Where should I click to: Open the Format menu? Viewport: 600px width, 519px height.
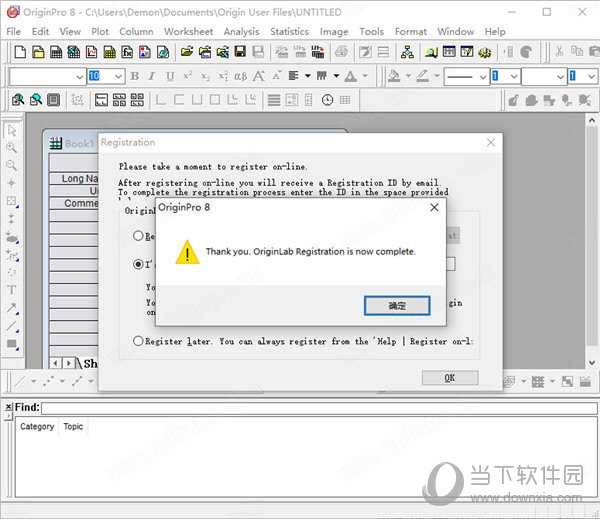411,31
